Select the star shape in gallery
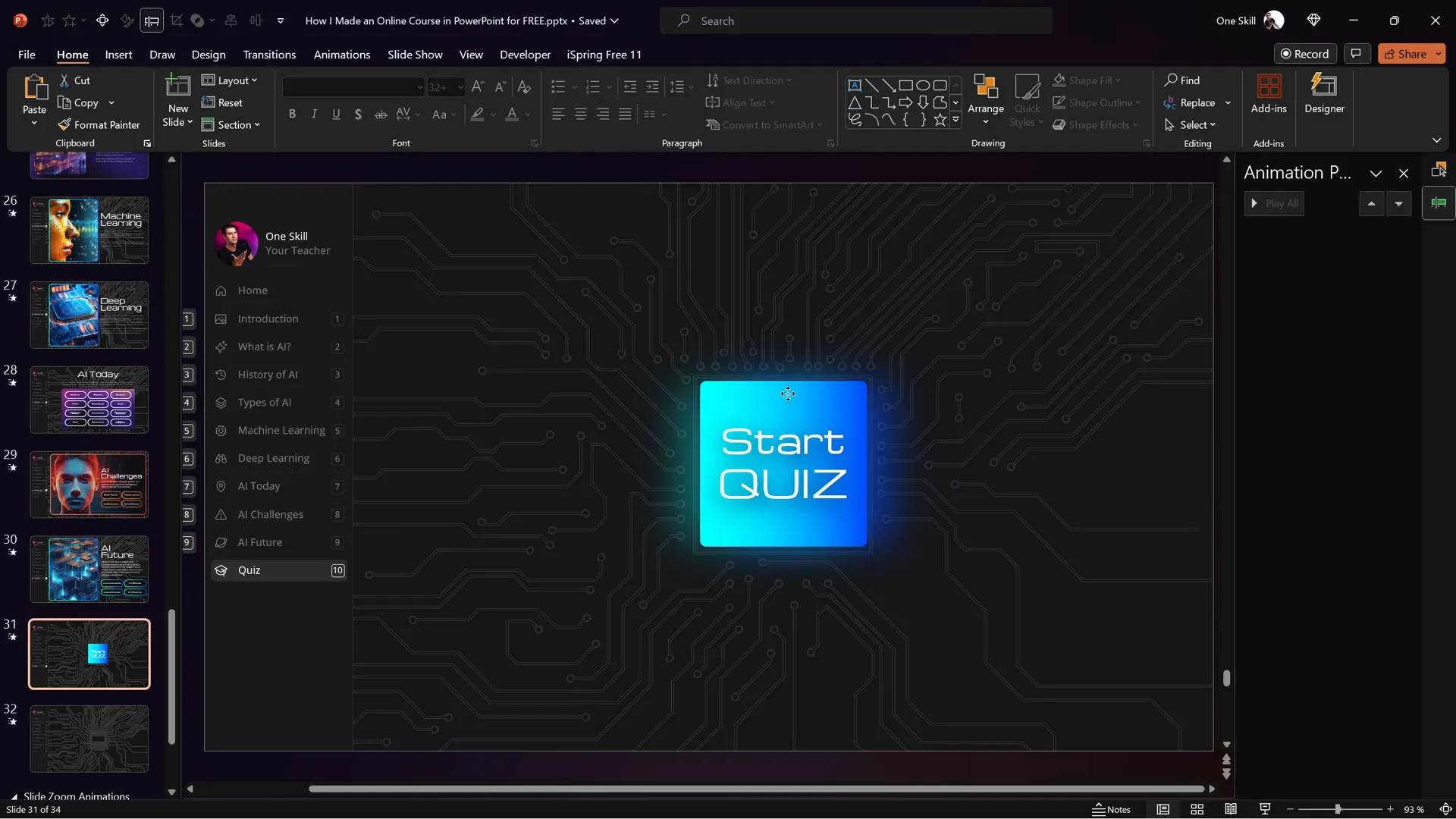This screenshot has height=819, width=1456. click(940, 119)
